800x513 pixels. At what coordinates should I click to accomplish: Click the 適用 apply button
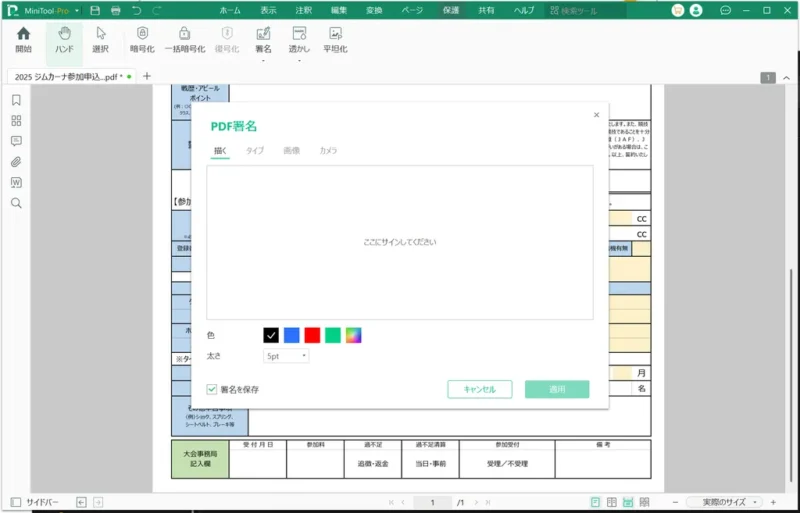[557, 389]
